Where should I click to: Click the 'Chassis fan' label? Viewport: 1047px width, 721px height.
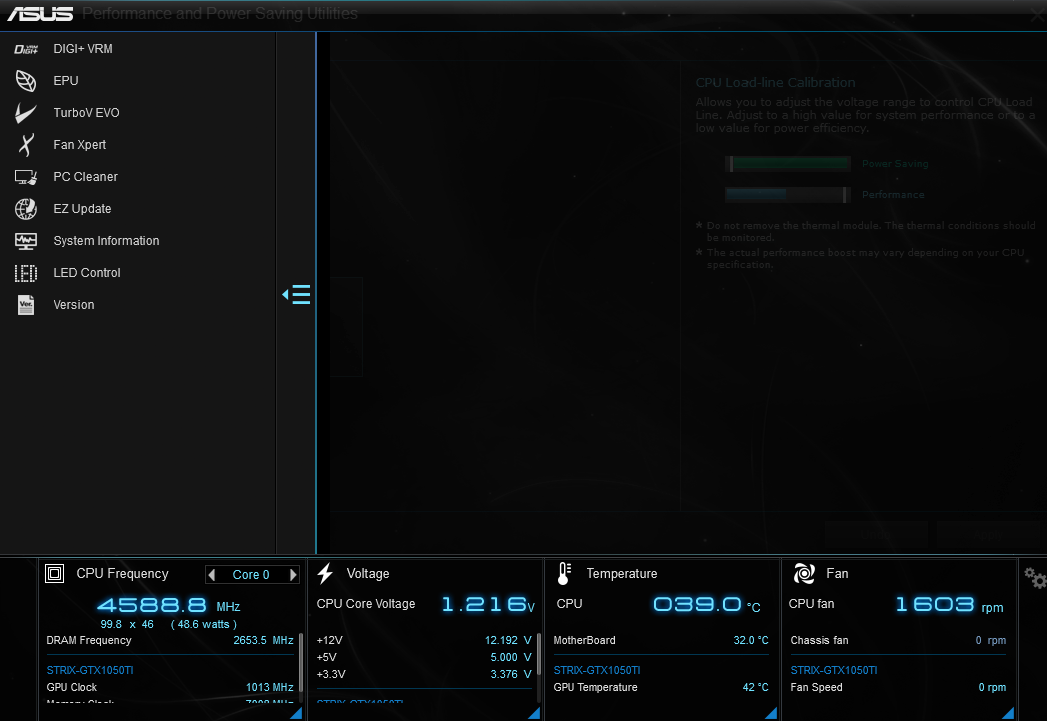819,640
